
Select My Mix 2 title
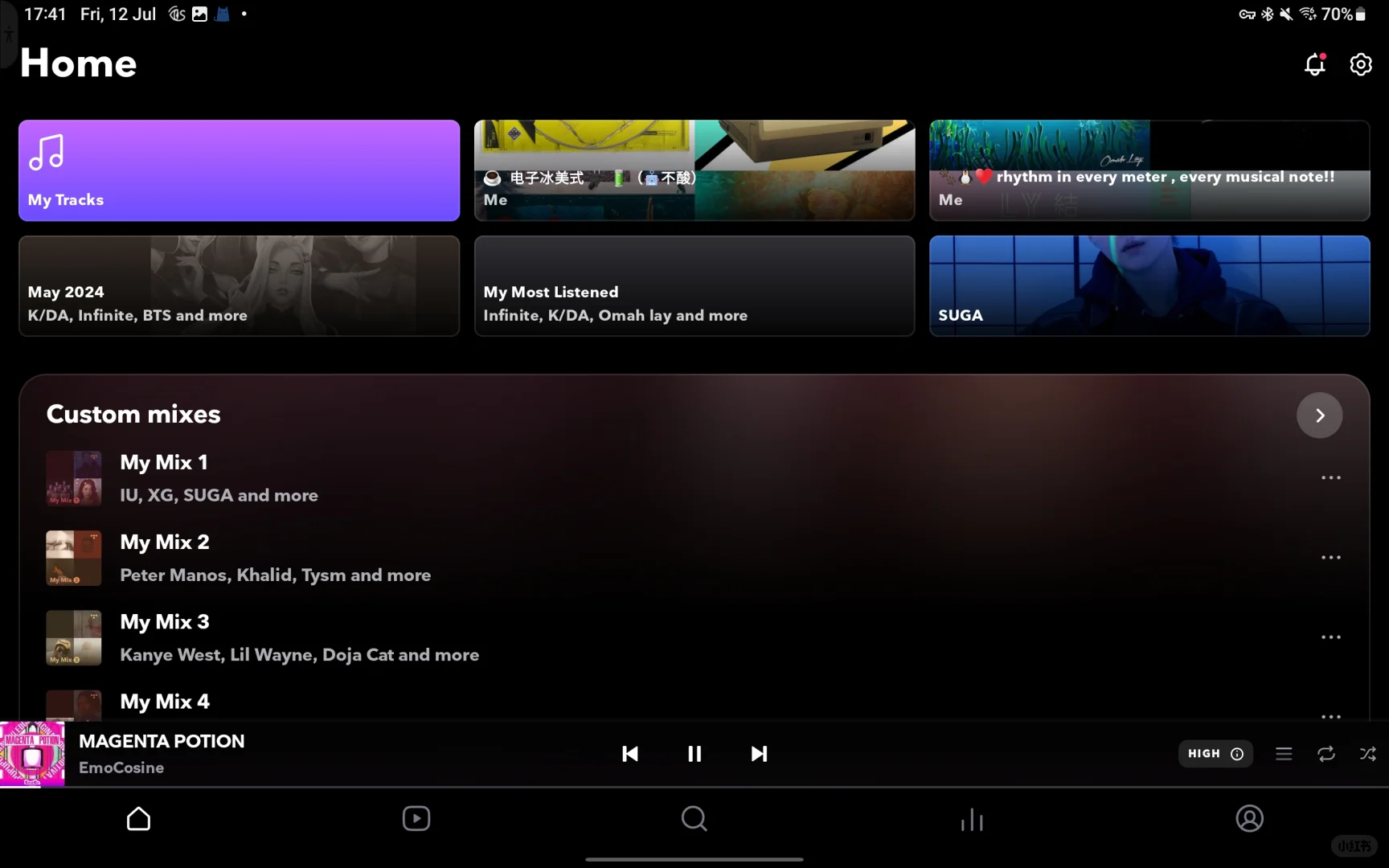tap(165, 542)
